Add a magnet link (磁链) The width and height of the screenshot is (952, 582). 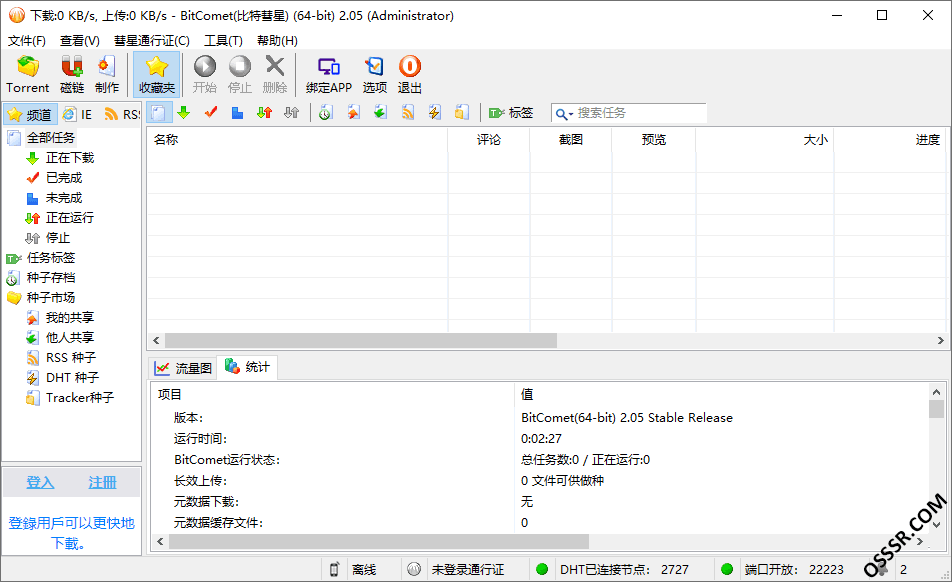coord(72,75)
